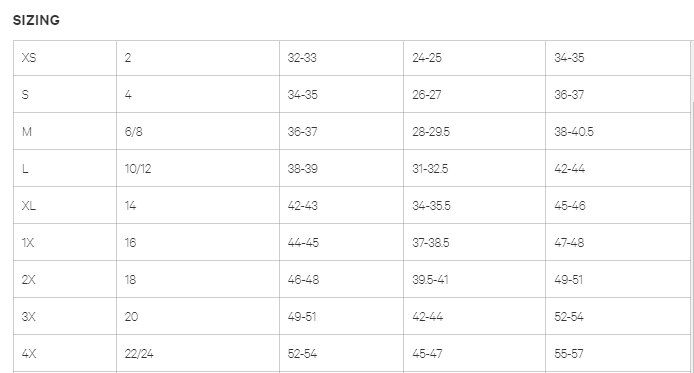Click the SIZING heading
Image resolution: width=694 pixels, height=373 pixels.
[36, 20]
